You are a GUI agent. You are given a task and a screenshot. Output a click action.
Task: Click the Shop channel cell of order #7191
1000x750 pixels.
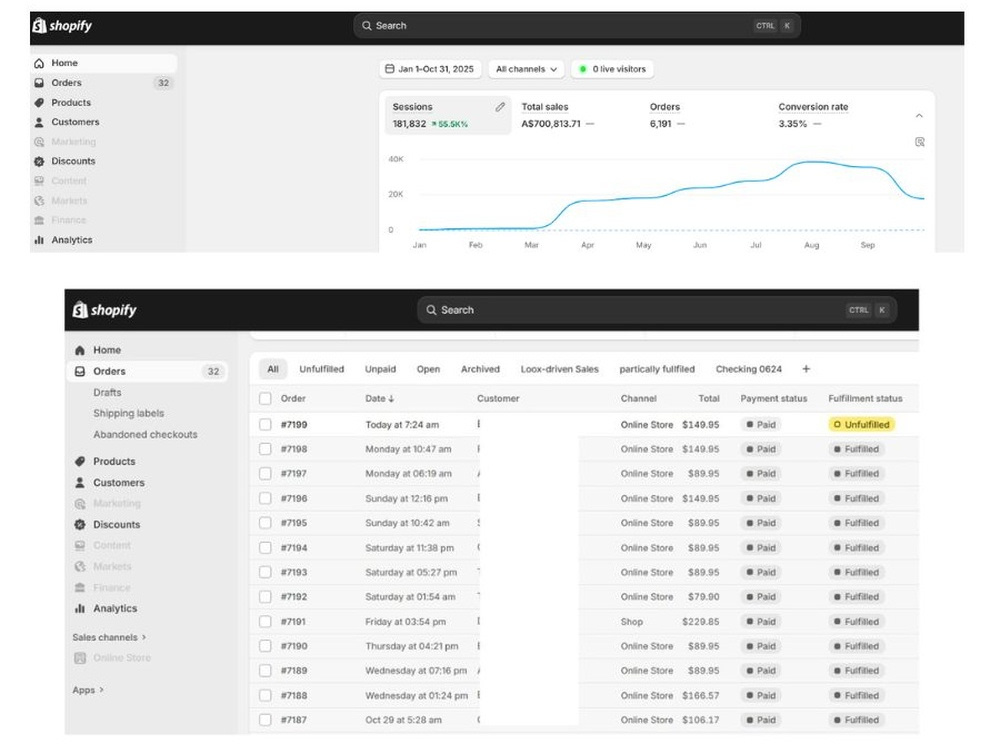632,622
